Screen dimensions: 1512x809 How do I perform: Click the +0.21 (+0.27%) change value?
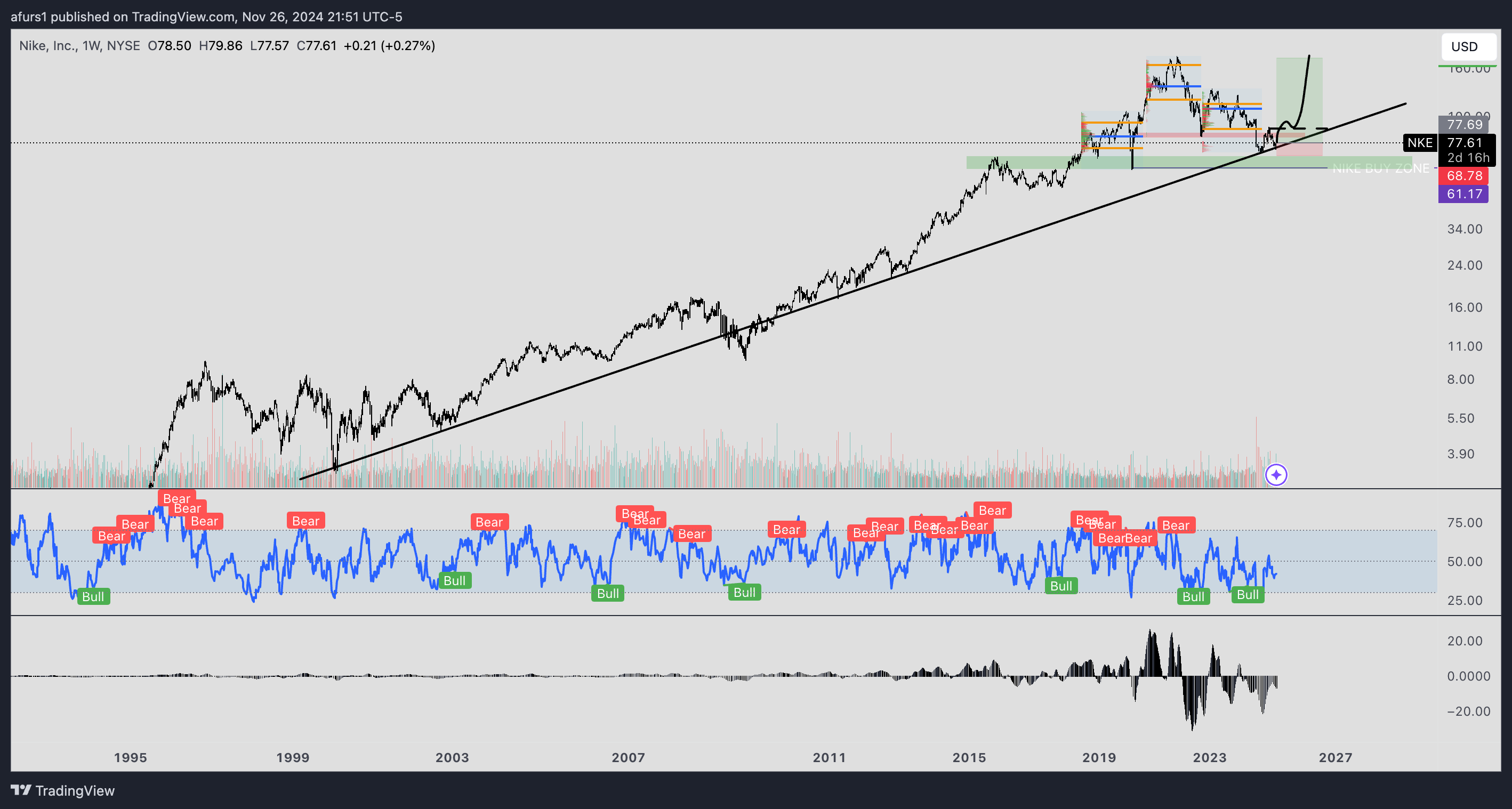[x=389, y=46]
